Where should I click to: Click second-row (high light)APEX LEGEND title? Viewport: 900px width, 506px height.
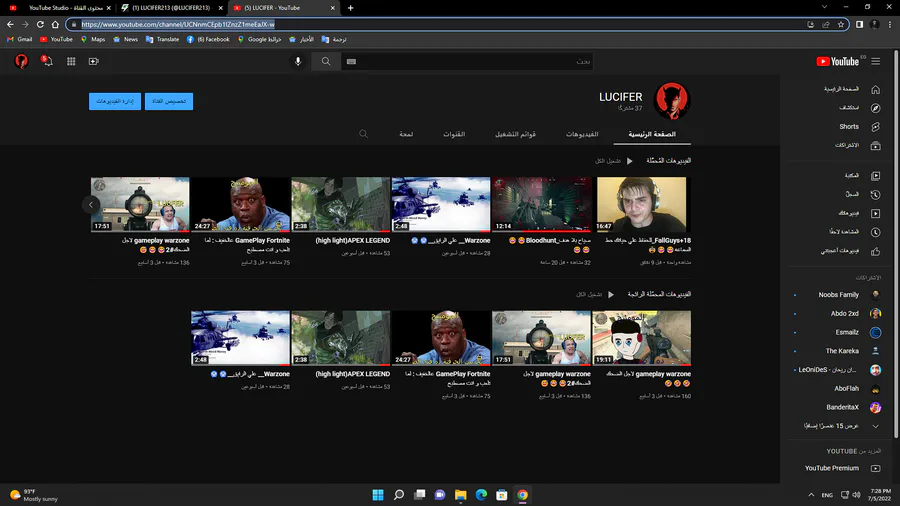352,374
